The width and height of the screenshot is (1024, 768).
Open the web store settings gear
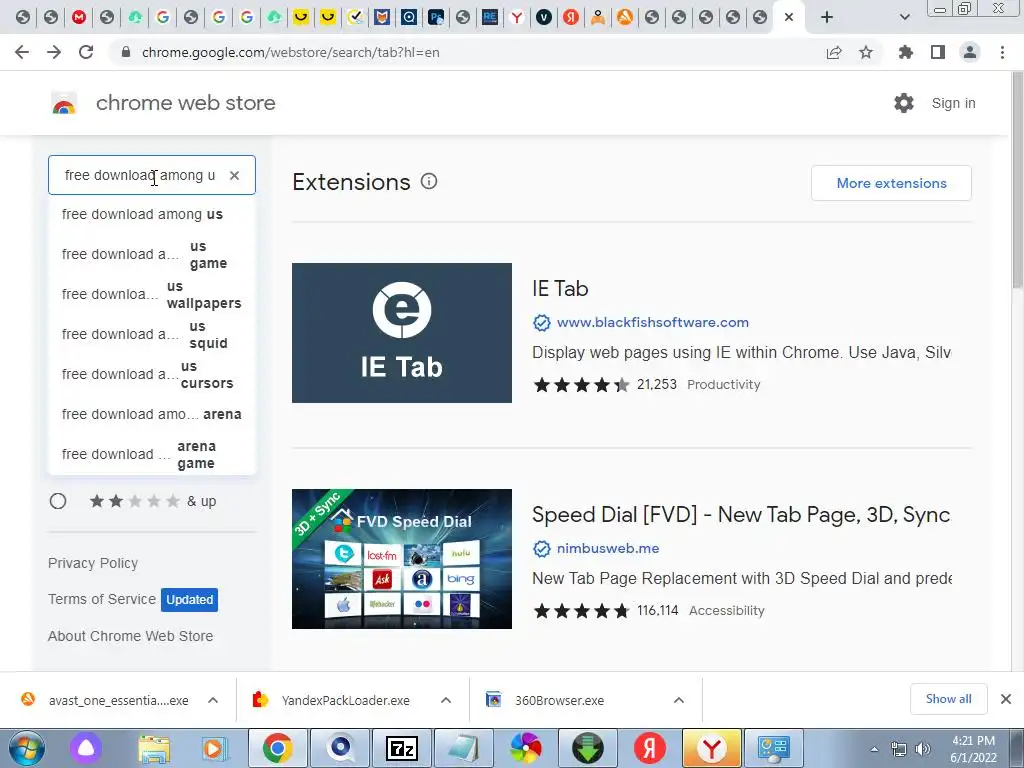(x=904, y=103)
